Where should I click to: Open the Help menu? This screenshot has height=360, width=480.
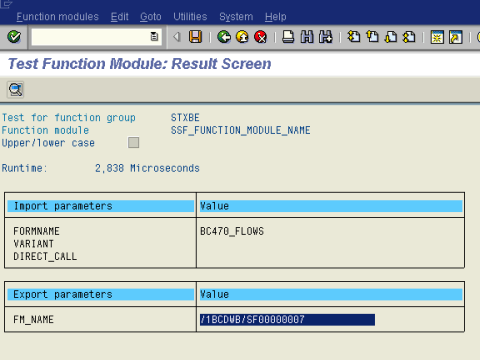[x=276, y=17]
